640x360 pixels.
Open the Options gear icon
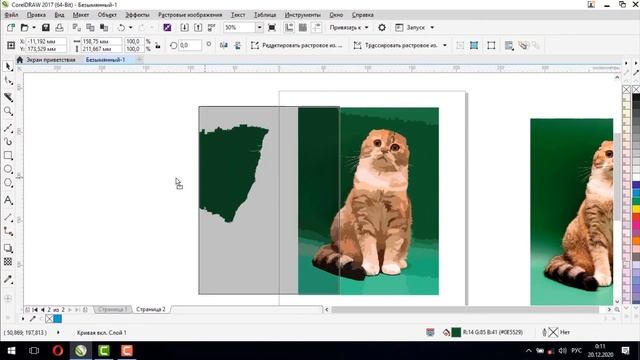(382, 27)
